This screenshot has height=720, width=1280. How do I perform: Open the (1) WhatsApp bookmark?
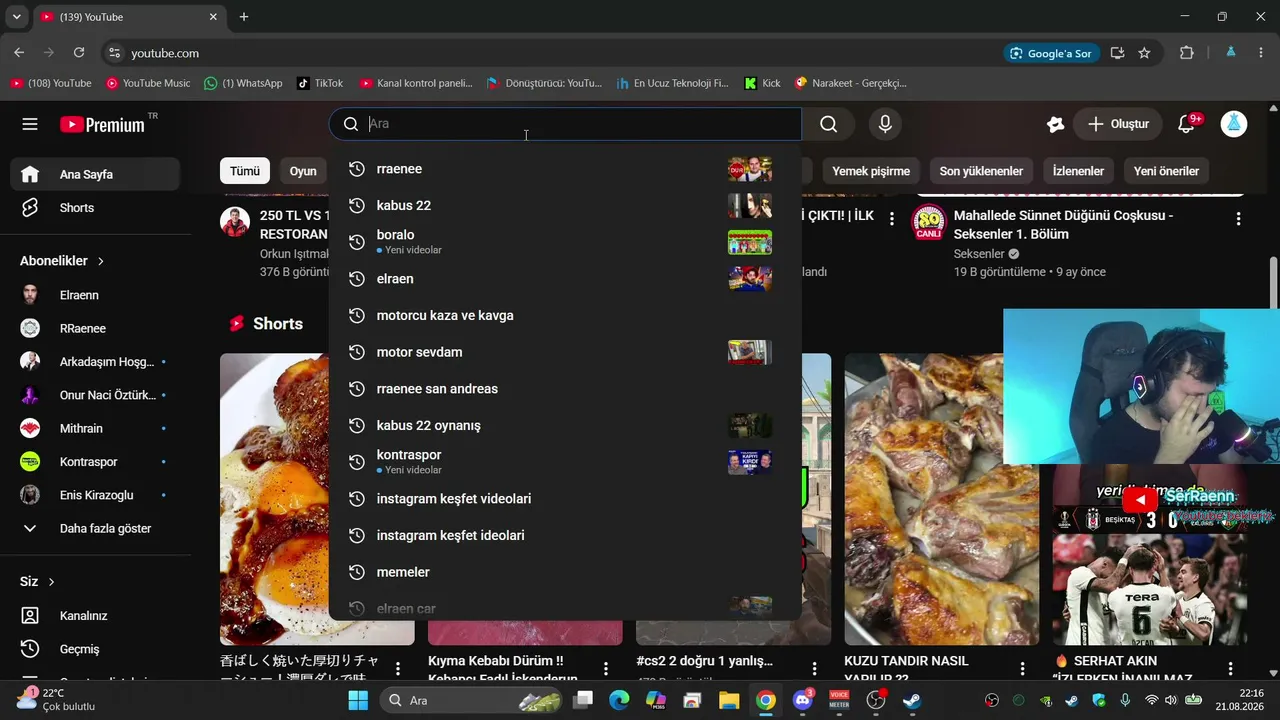click(243, 83)
